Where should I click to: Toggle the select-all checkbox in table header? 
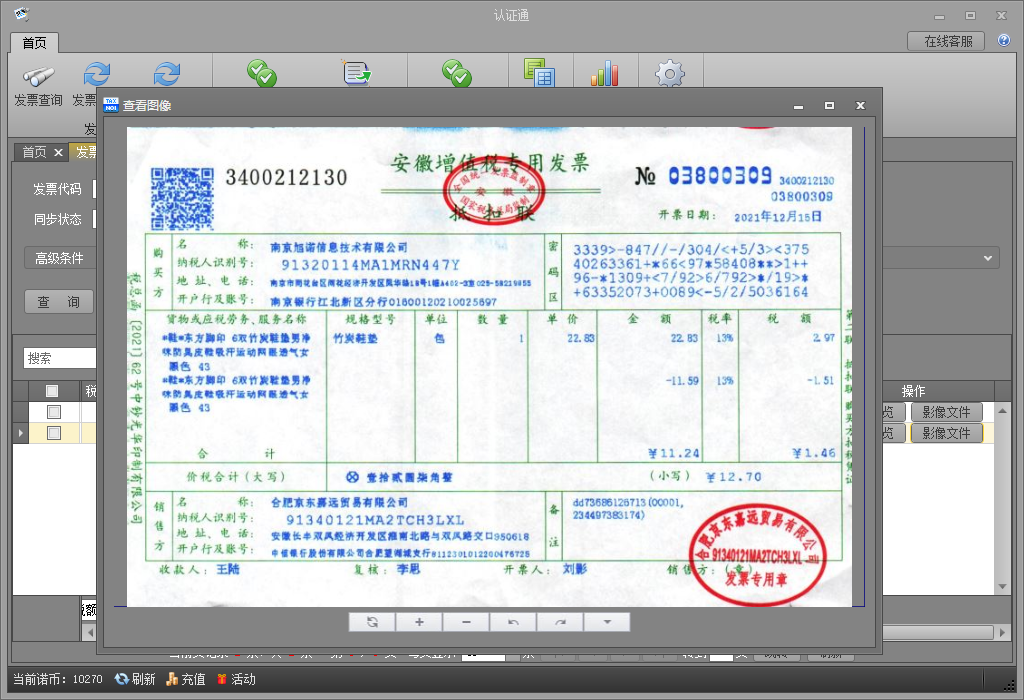pyautogui.click(x=53, y=391)
